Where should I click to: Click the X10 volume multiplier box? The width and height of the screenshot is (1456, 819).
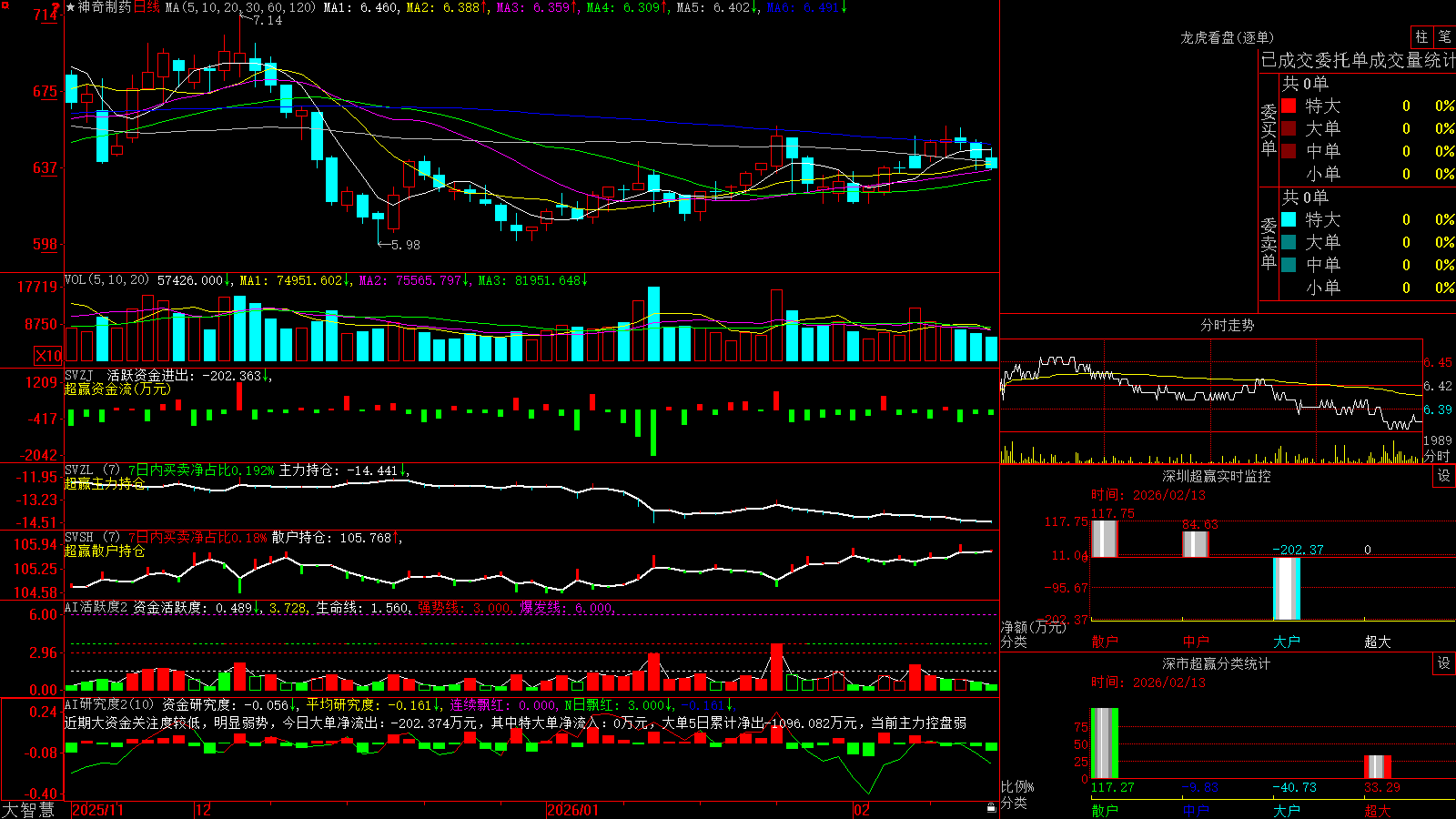tap(48, 356)
